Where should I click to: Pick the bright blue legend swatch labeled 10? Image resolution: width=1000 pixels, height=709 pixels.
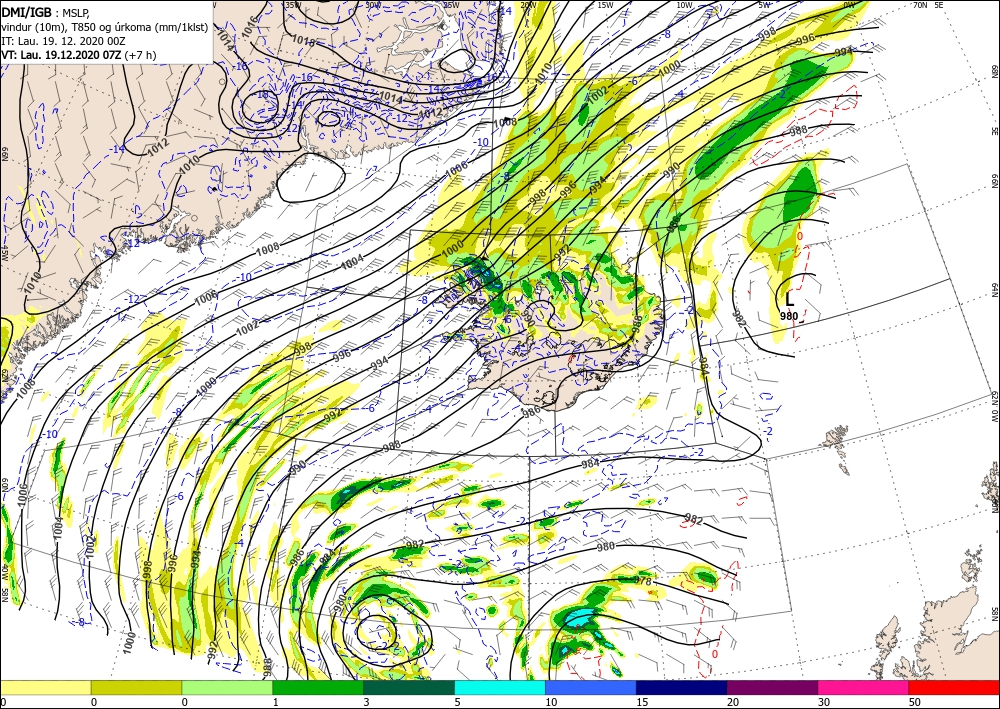[591, 687]
